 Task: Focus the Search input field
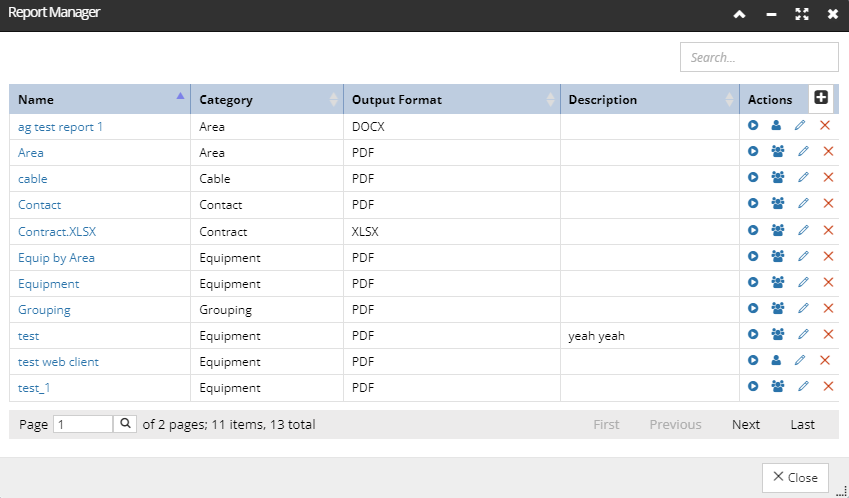(759, 57)
